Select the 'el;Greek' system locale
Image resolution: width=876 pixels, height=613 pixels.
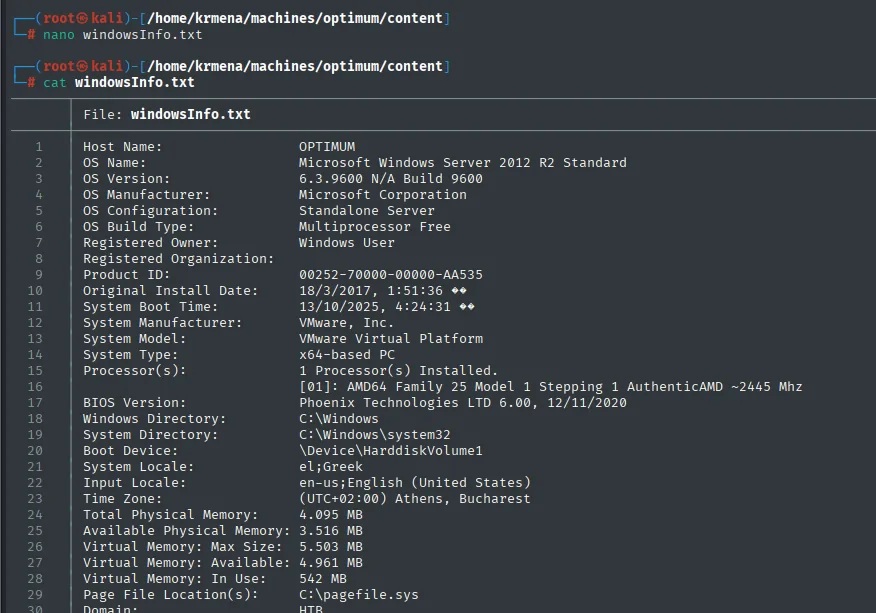point(331,467)
